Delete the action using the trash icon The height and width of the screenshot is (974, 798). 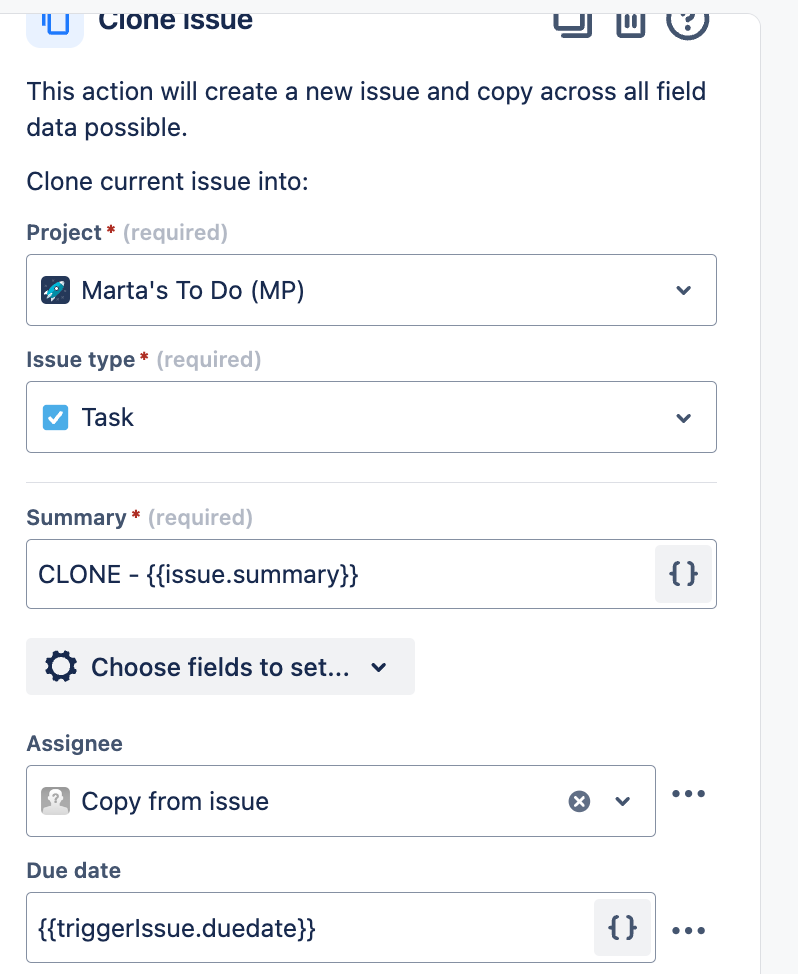click(x=630, y=20)
